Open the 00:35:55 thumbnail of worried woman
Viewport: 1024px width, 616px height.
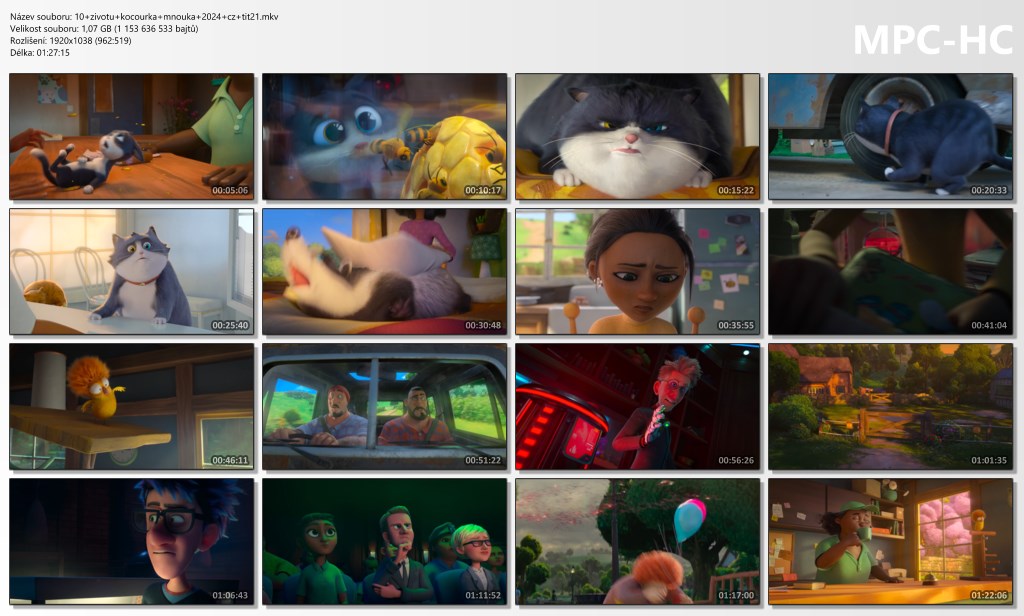tap(638, 271)
